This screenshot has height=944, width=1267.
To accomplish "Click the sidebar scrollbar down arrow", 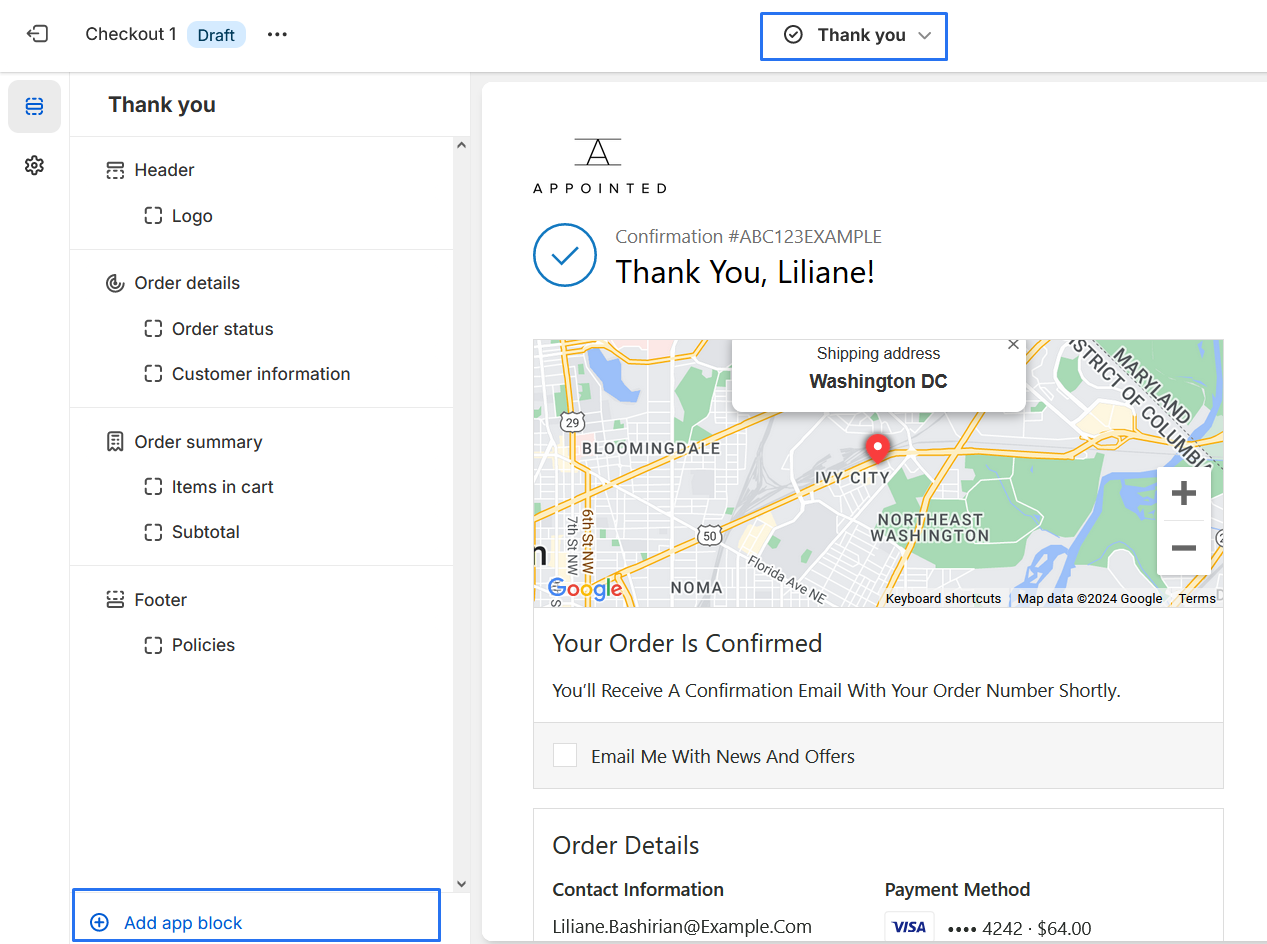I will [461, 884].
